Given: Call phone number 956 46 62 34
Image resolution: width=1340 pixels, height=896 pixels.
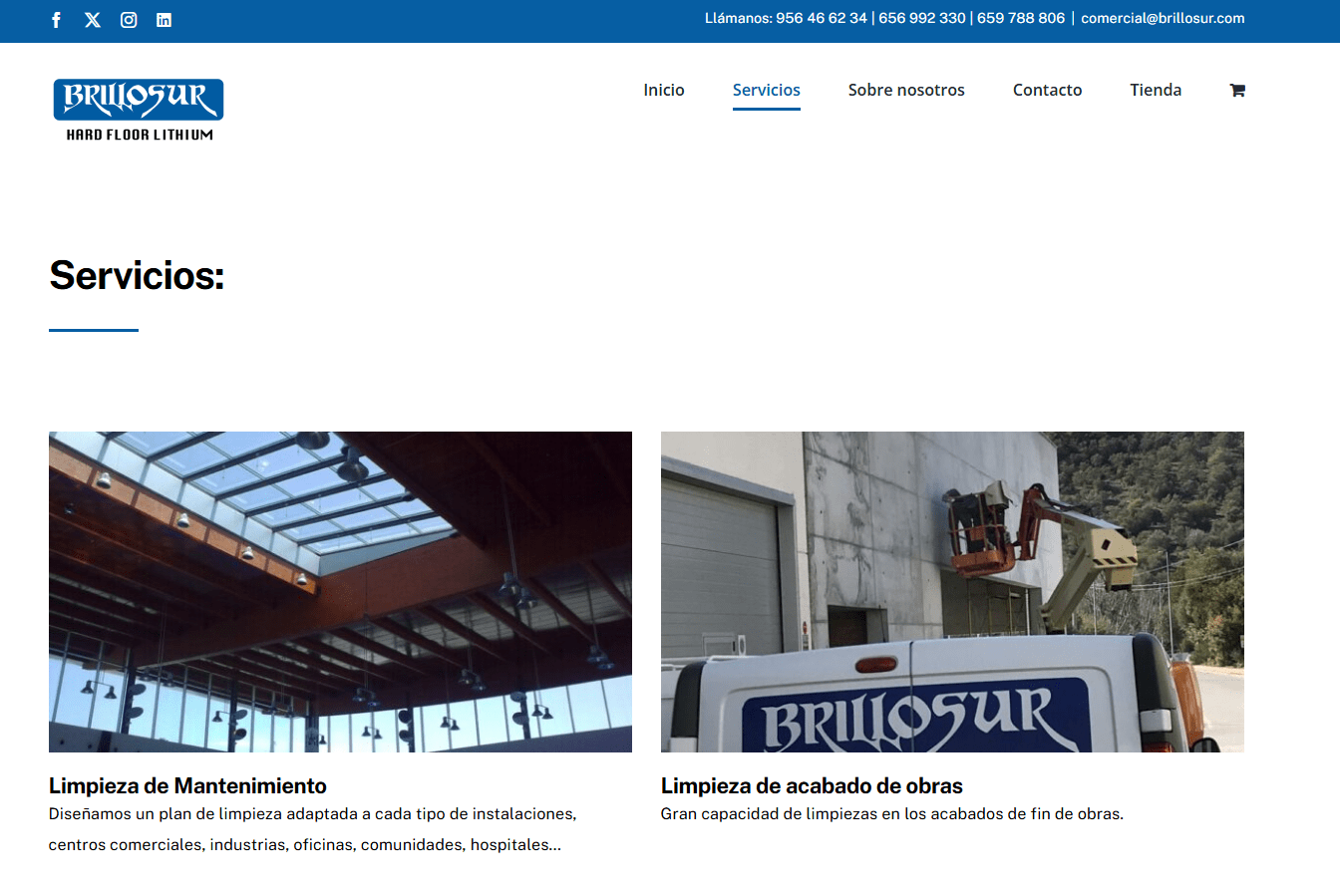Looking at the screenshot, I should [x=819, y=18].
